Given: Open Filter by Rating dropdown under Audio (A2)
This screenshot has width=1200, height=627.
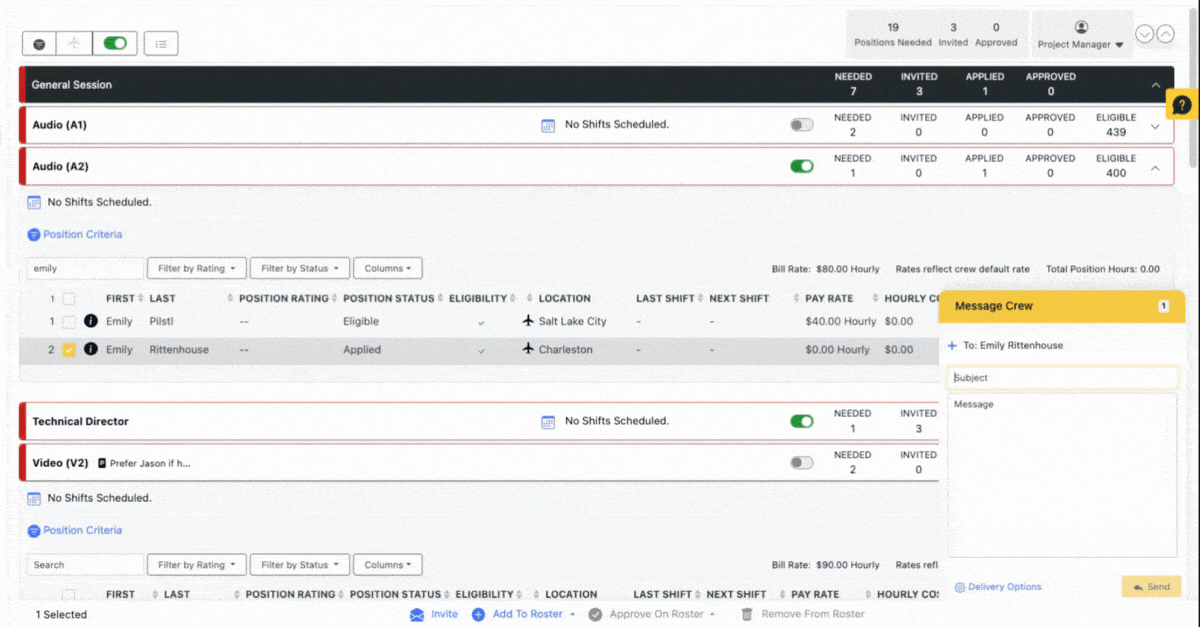Looking at the screenshot, I should coord(196,268).
